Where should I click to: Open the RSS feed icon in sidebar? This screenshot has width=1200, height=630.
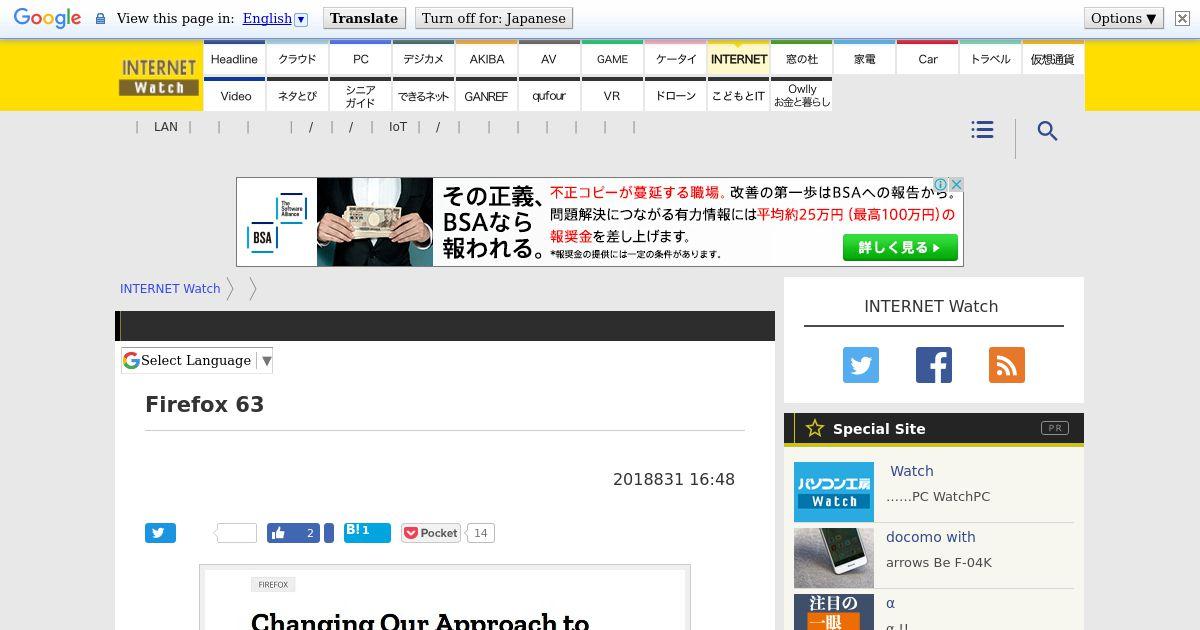[1007, 365]
